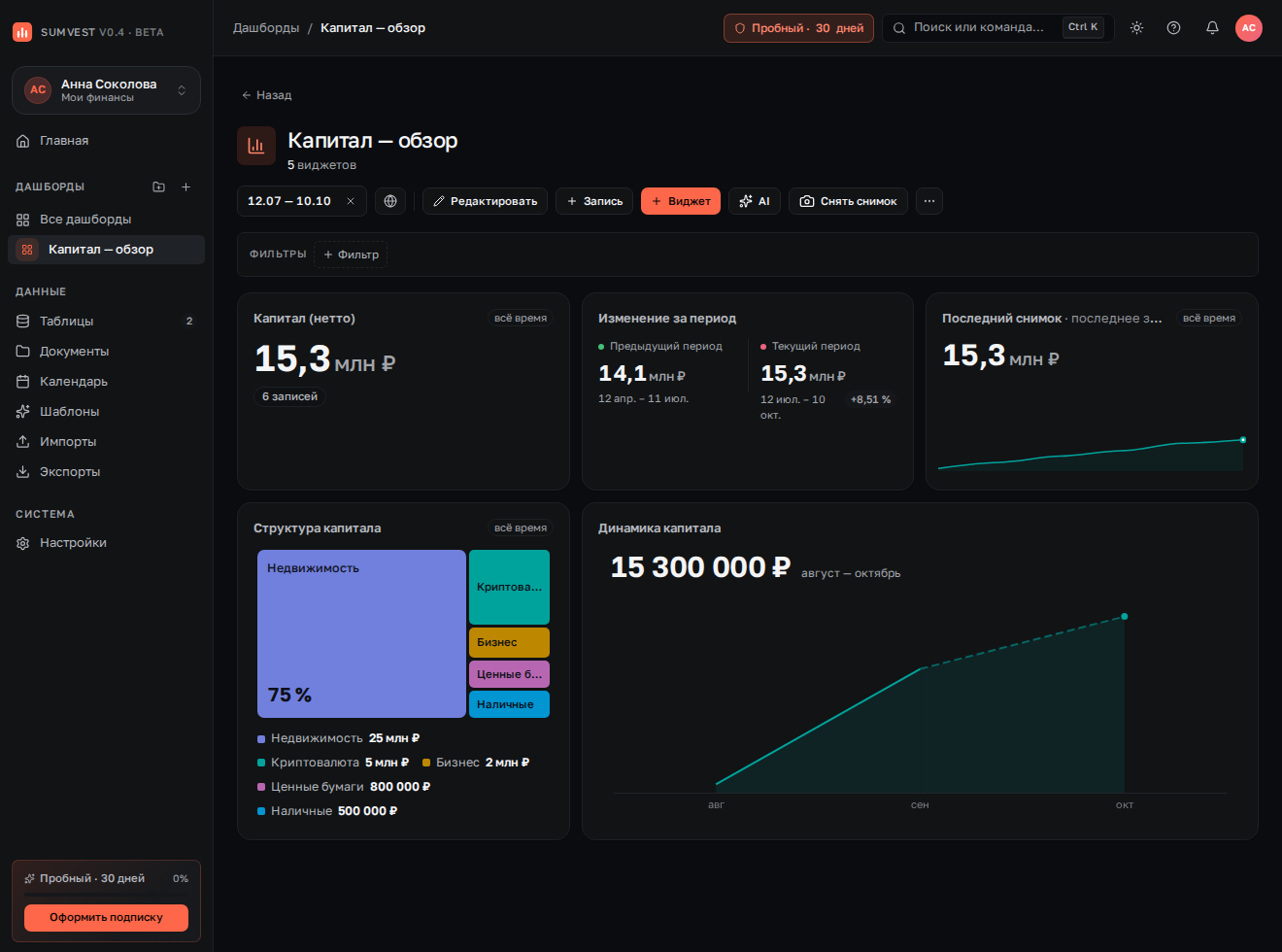Viewport: 1282px width, 952px height.
Task: Click the Пробный · 30 дней badge in top bar
Action: point(798,28)
